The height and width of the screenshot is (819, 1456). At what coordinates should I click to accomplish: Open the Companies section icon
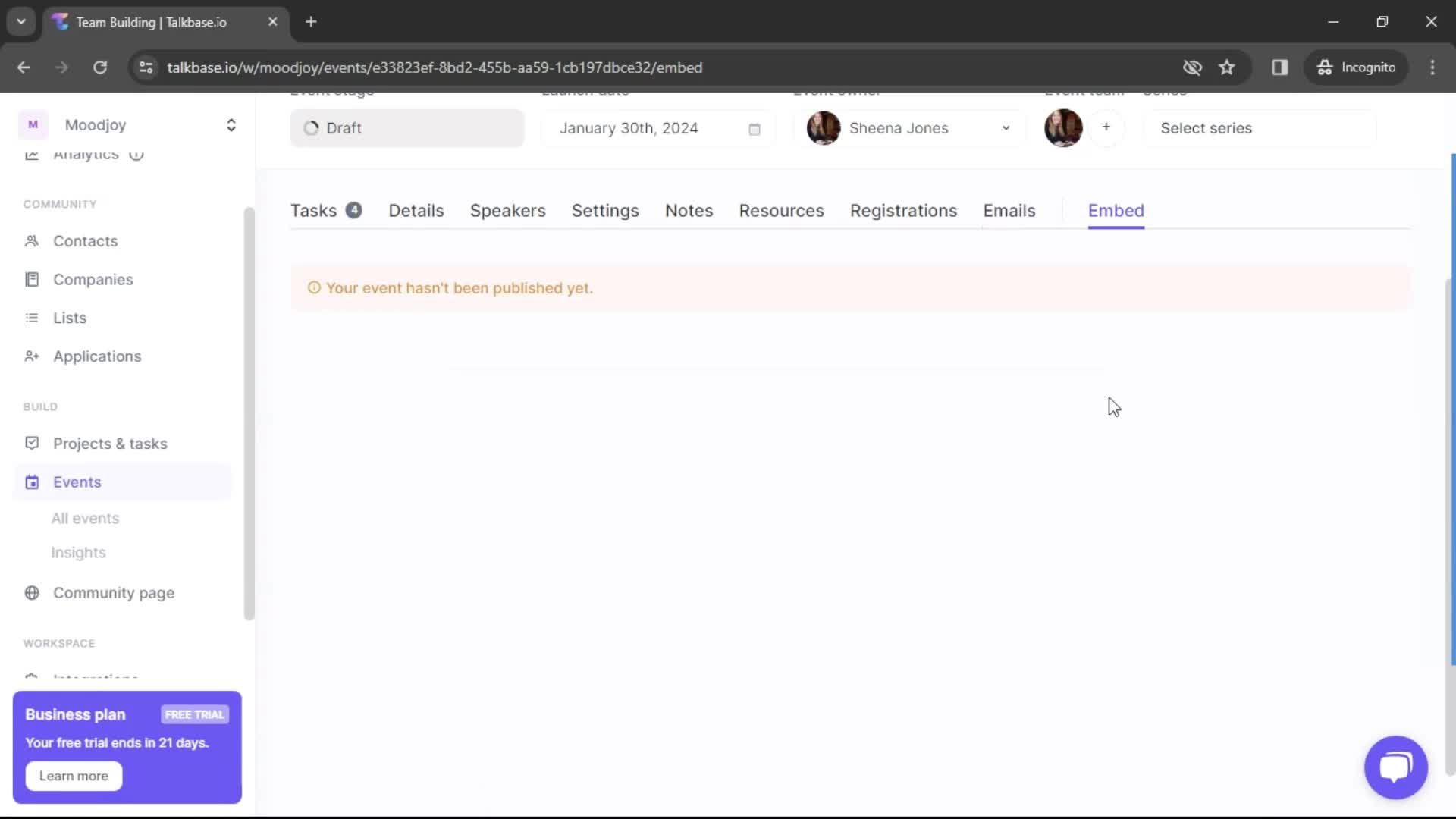[x=31, y=278]
